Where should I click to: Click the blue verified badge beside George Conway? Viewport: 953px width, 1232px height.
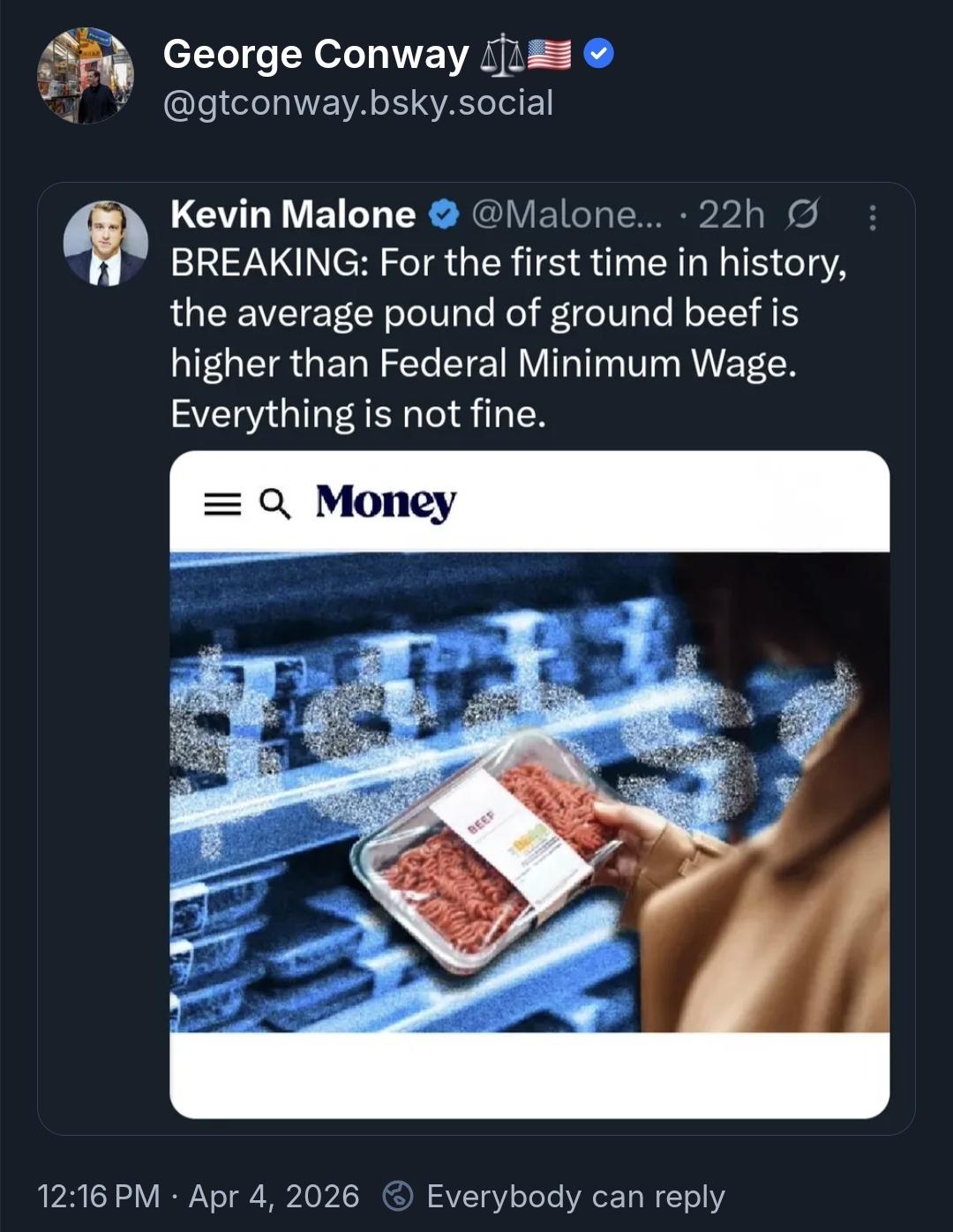tap(599, 55)
